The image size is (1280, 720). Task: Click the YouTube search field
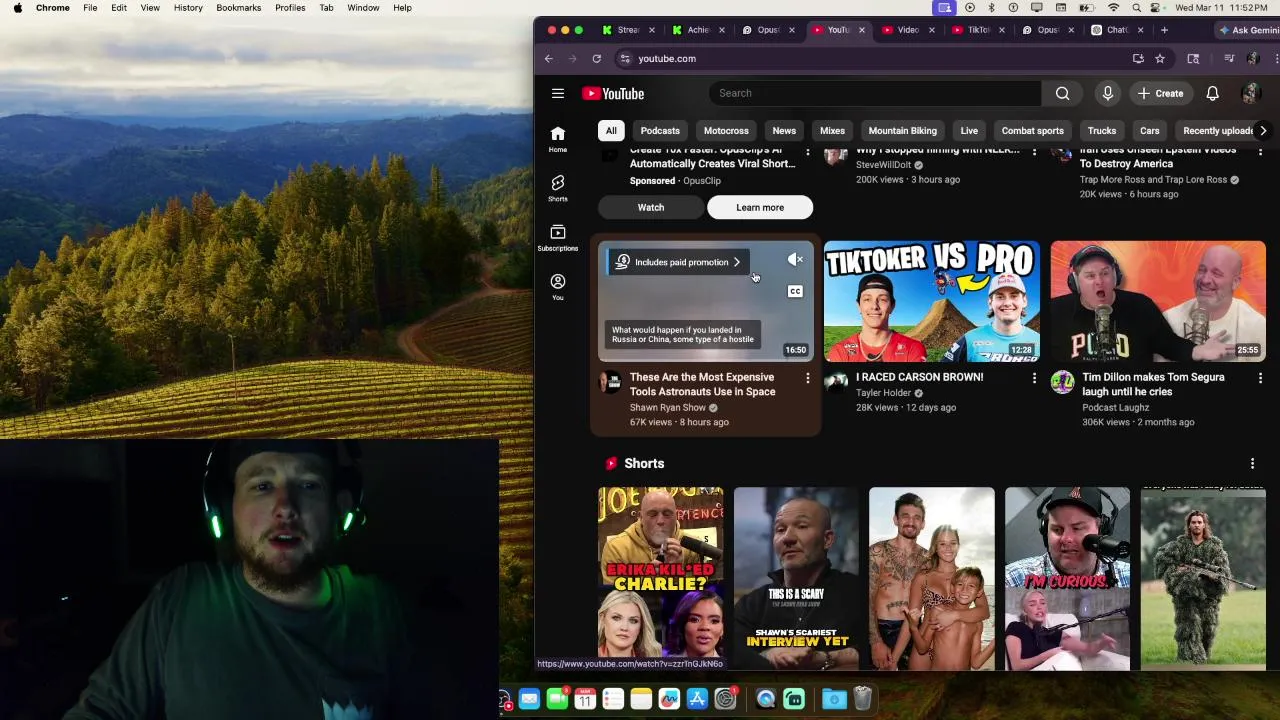coord(875,93)
